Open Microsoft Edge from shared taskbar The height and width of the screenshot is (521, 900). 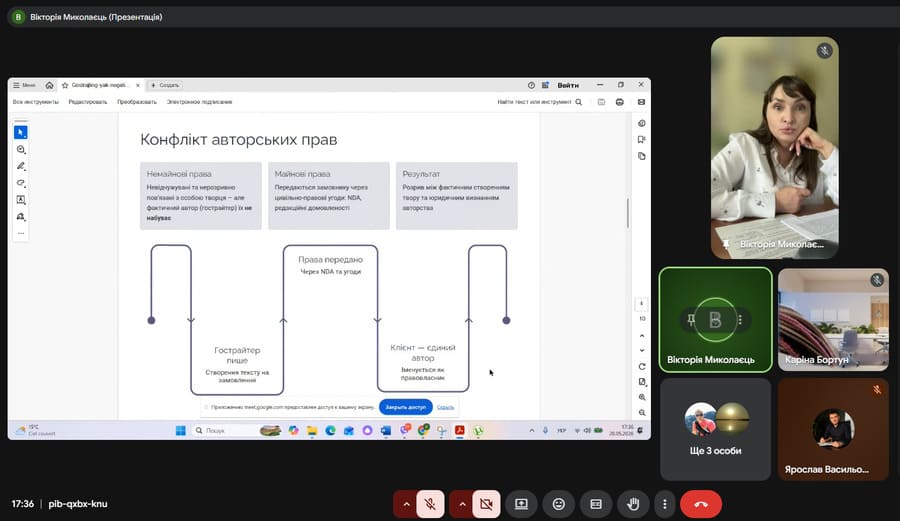tap(331, 430)
